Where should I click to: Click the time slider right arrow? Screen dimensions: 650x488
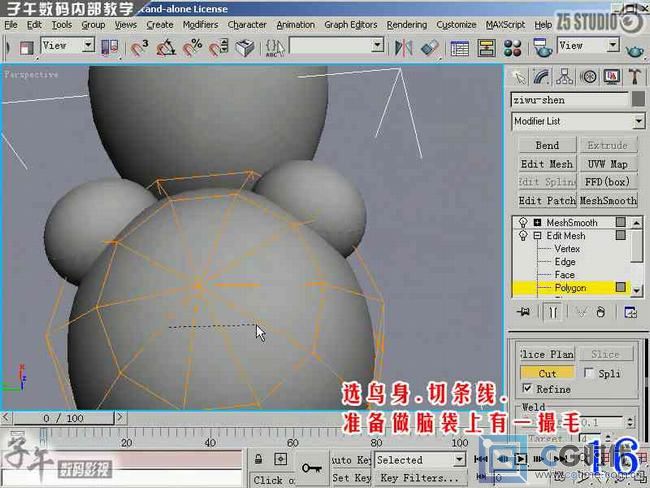coord(120,418)
